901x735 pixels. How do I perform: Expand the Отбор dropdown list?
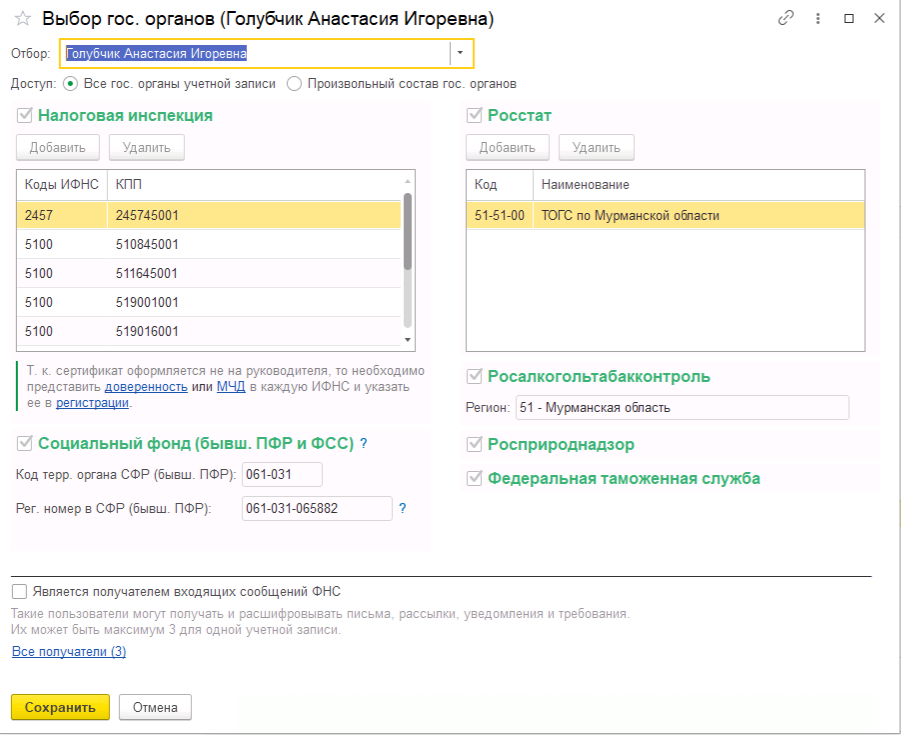(x=460, y=53)
